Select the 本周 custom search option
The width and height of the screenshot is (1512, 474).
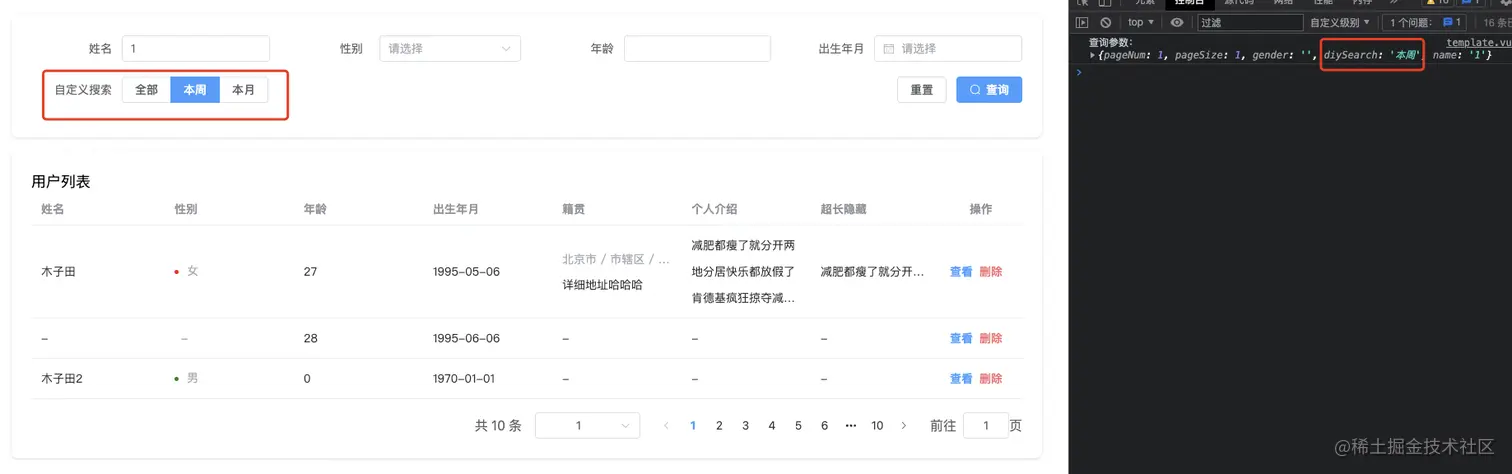pyautogui.click(x=195, y=90)
